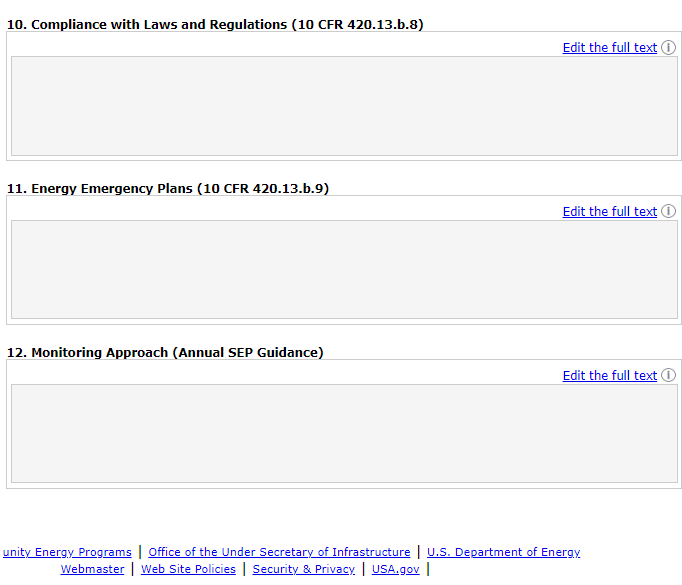Go to the Security & Privacy page
The height and width of the screenshot is (585, 682).
click(x=303, y=569)
